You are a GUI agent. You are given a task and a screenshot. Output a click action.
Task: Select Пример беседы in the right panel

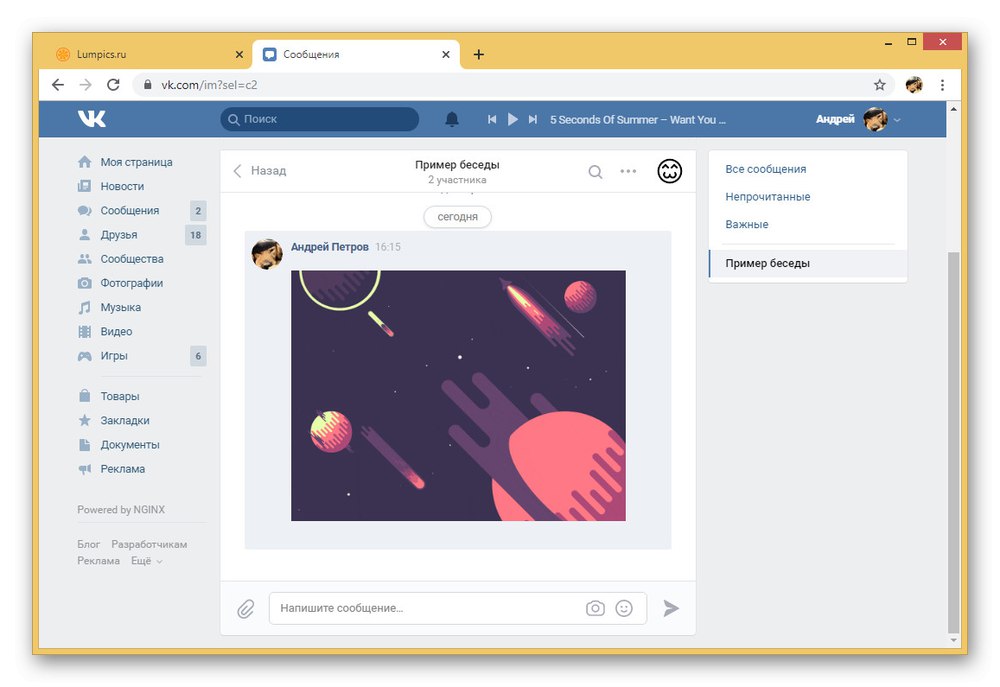807,263
